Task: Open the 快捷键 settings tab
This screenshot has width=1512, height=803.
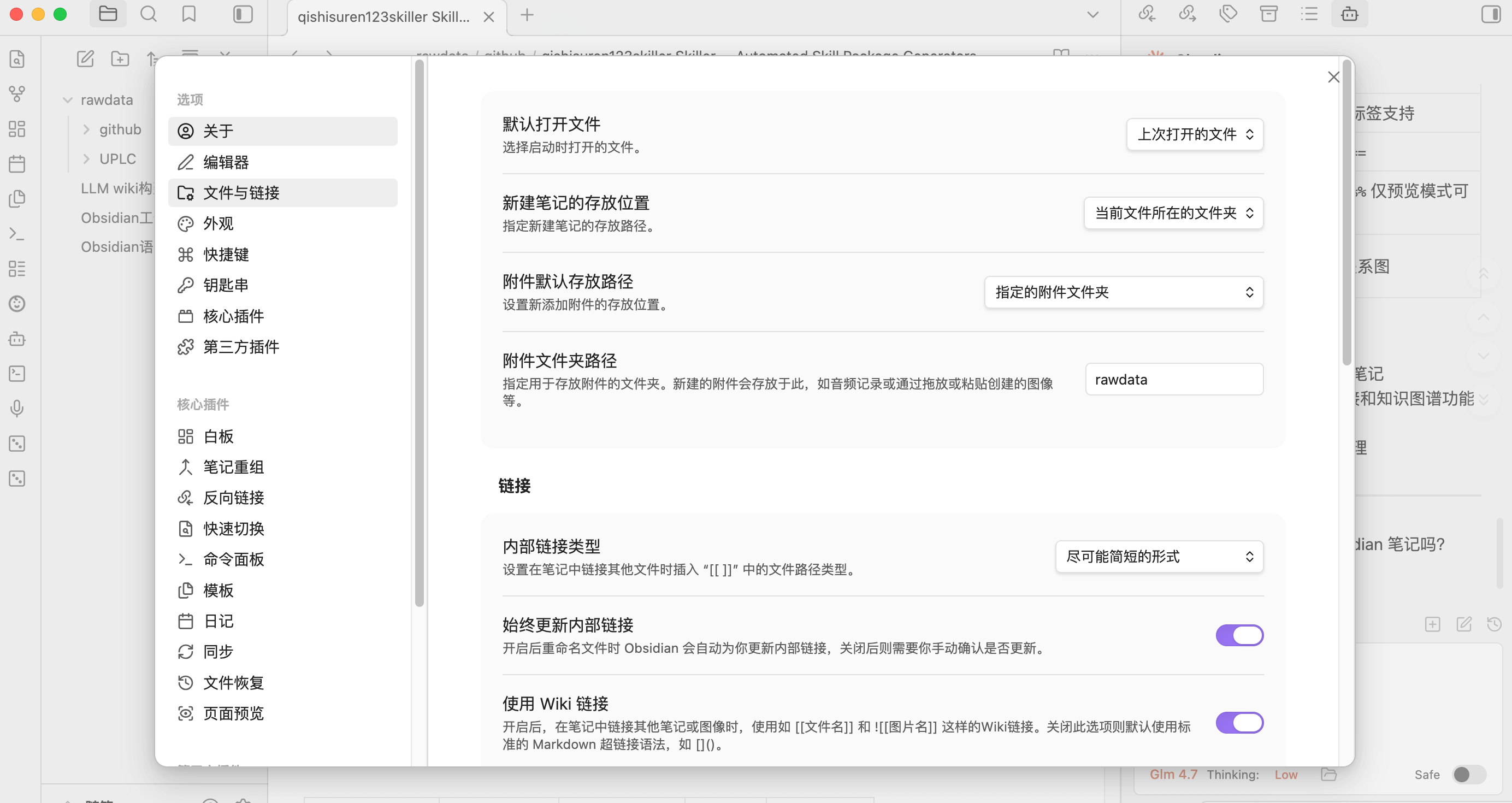Action: [x=283, y=254]
